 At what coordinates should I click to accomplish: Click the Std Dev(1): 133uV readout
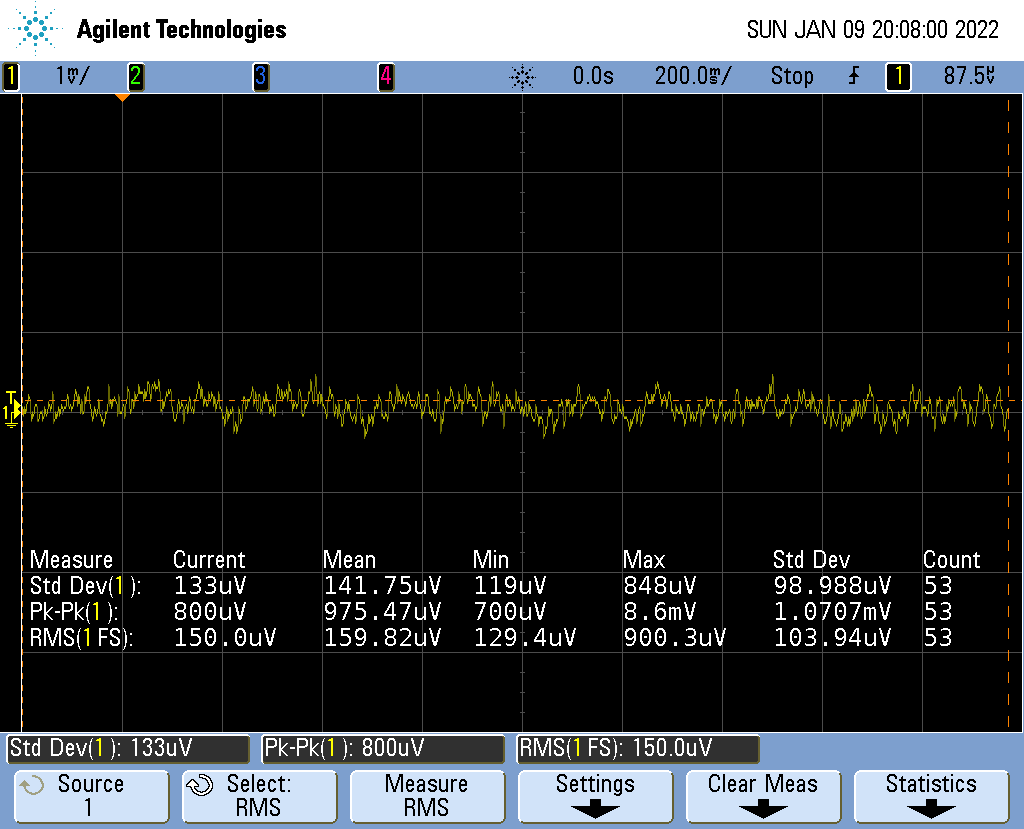point(128,748)
